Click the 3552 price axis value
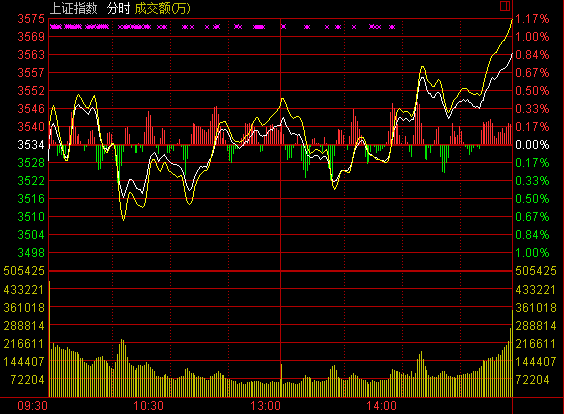Screen dimensions: 564x414 click(x=31, y=91)
